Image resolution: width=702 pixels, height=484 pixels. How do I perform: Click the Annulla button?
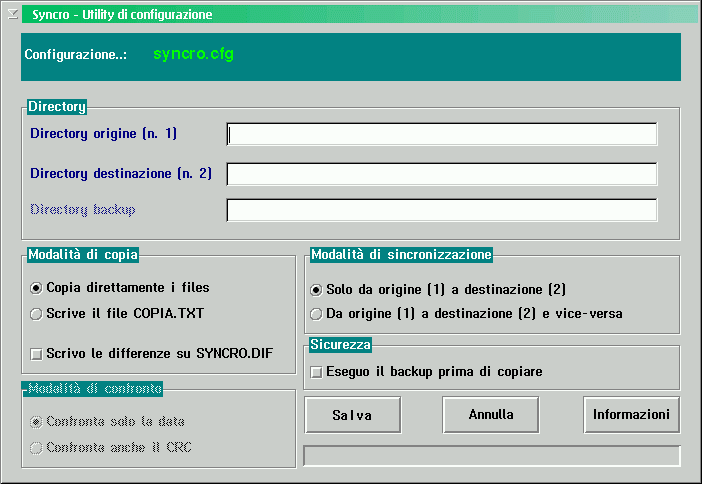tap(490, 414)
